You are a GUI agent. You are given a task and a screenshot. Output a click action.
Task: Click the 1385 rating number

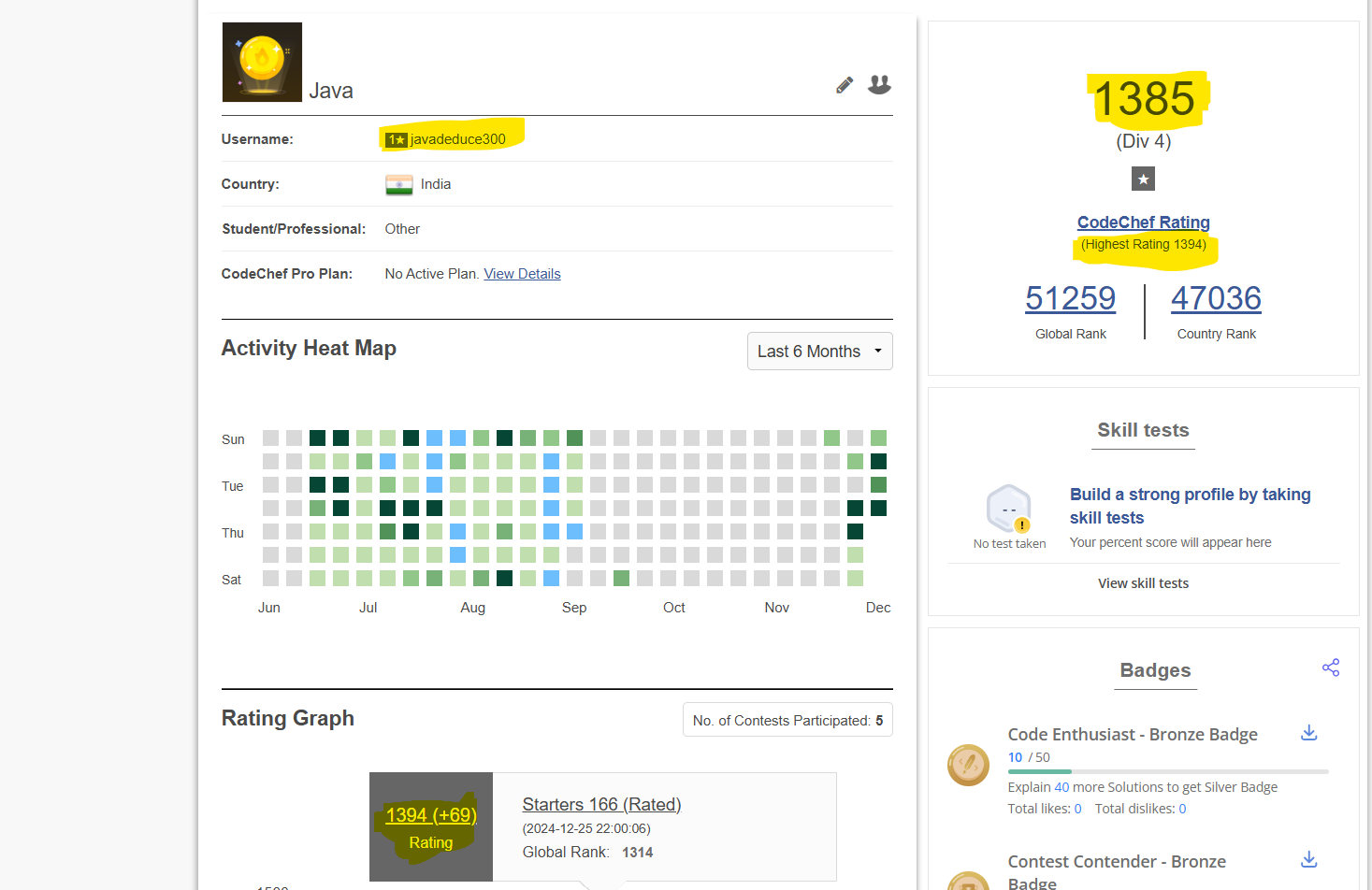coord(1144,99)
